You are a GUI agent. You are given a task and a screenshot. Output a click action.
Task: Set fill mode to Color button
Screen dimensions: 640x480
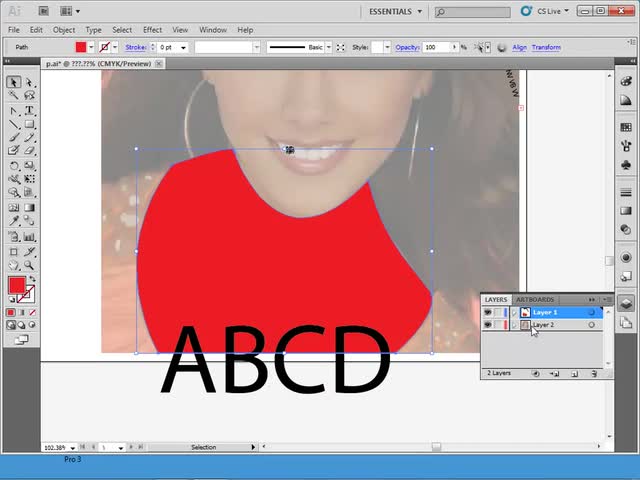pos(11,313)
